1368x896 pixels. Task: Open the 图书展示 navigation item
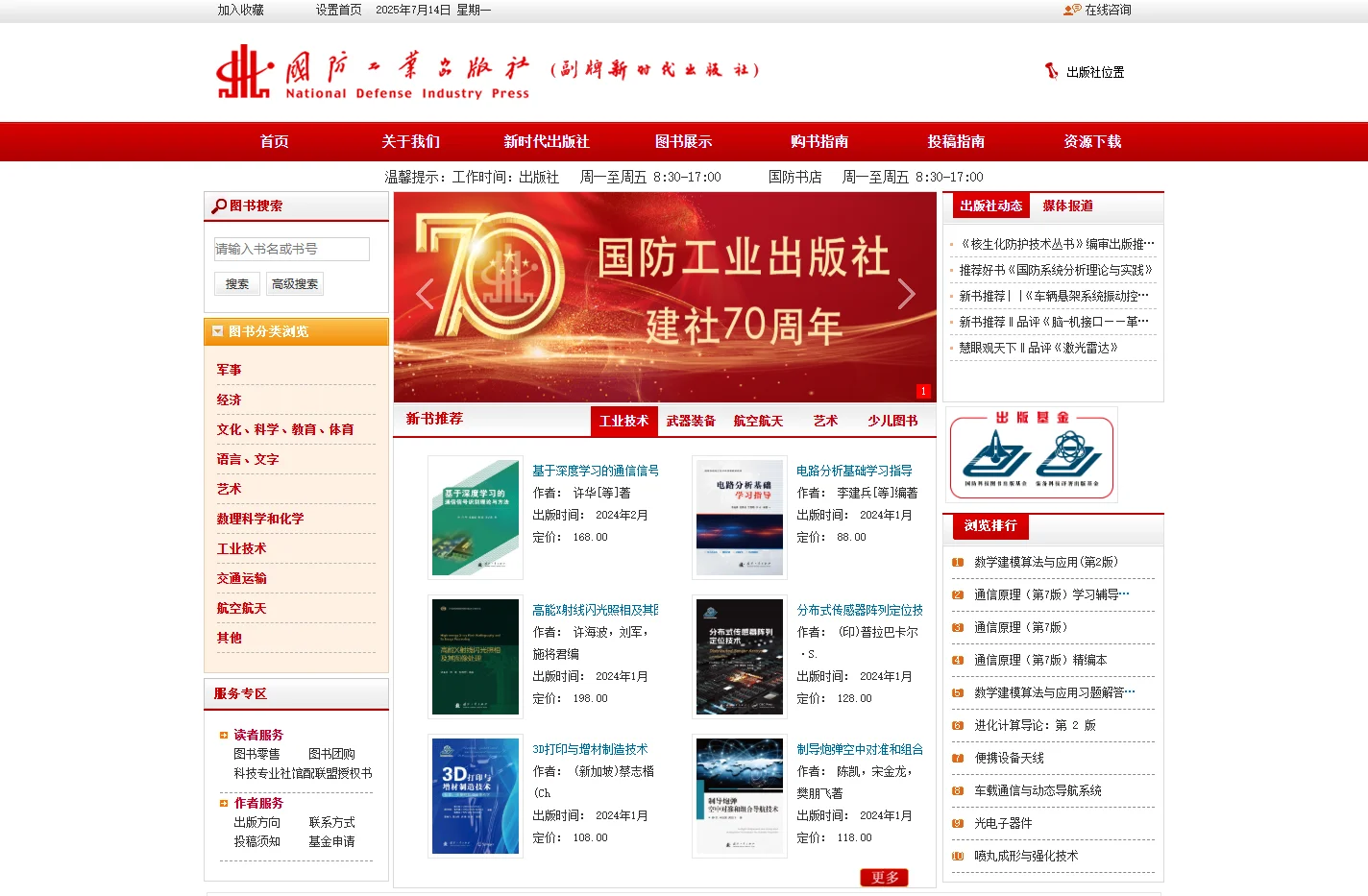click(683, 141)
